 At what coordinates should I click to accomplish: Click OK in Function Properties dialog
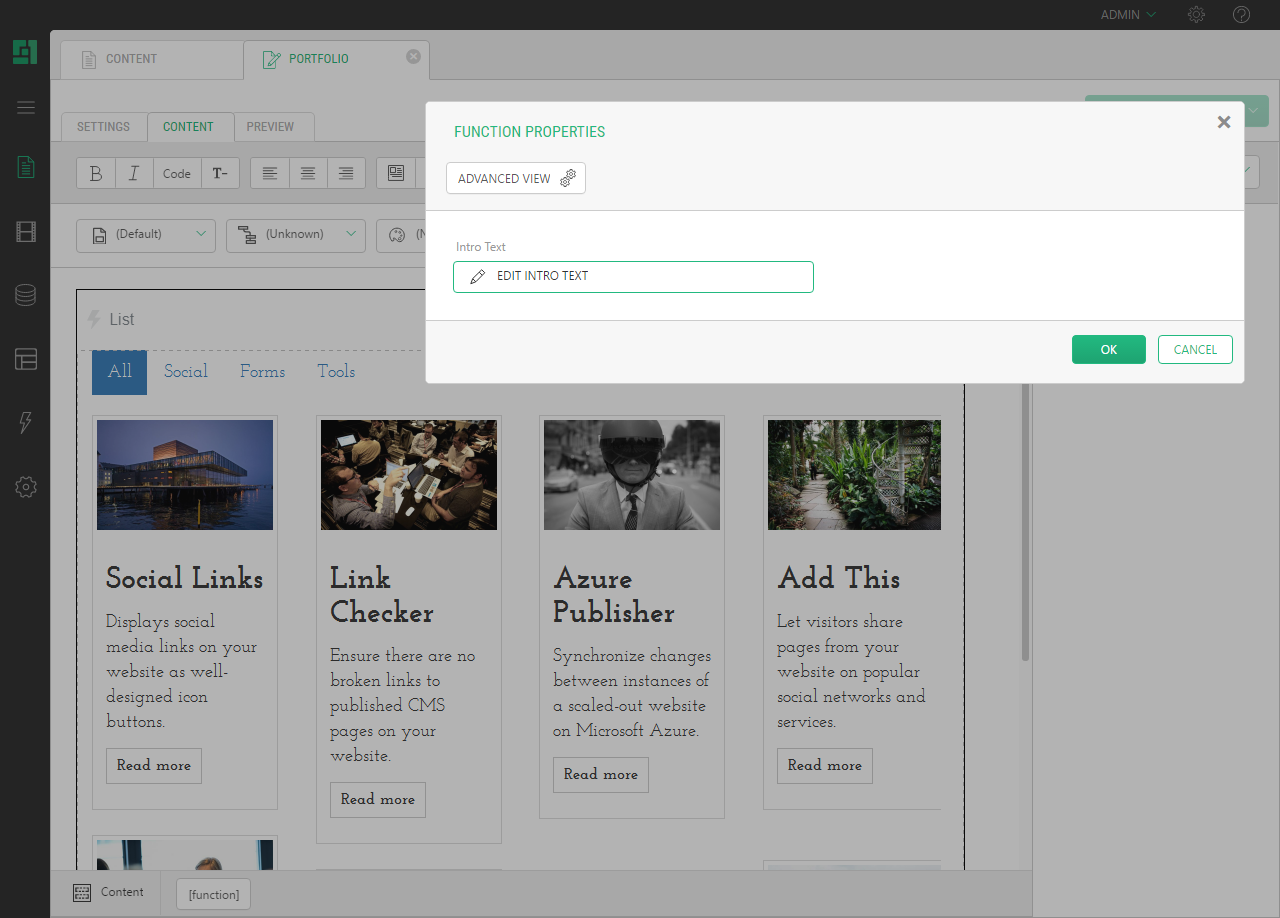[x=1108, y=350]
